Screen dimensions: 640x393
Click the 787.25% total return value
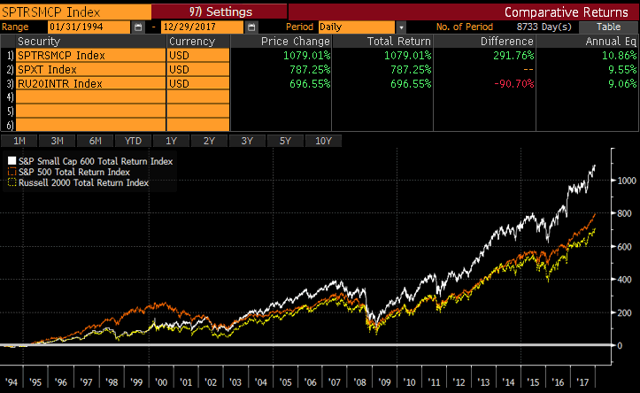(x=411, y=69)
